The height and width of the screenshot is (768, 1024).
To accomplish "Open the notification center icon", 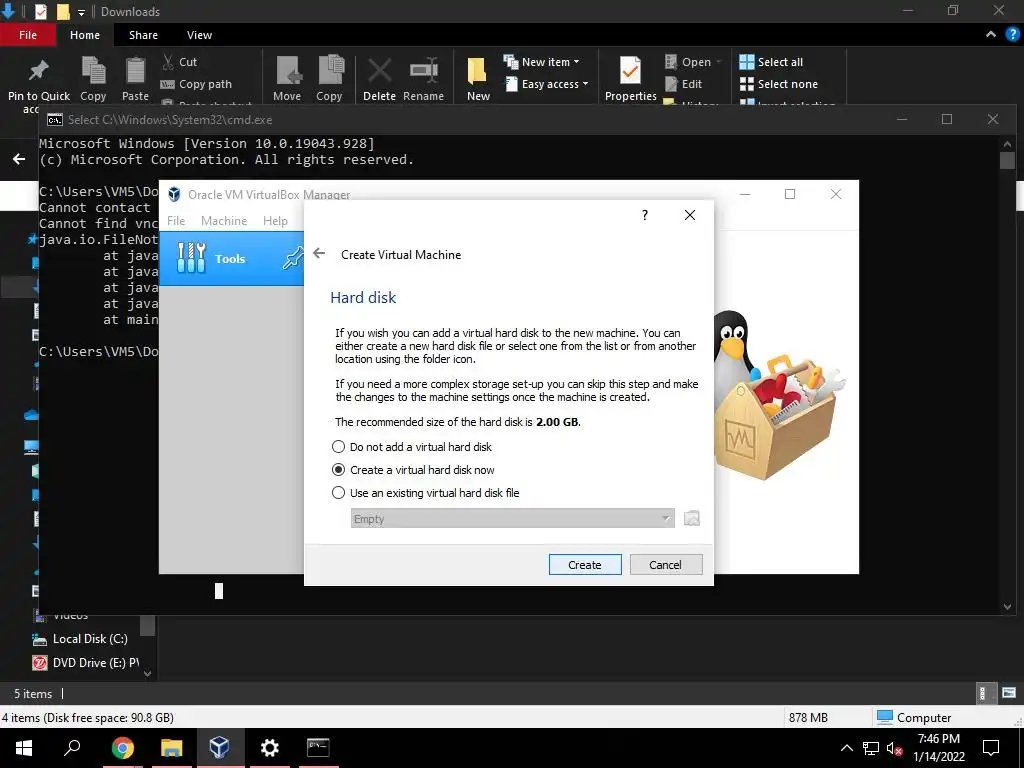I will [x=991, y=748].
